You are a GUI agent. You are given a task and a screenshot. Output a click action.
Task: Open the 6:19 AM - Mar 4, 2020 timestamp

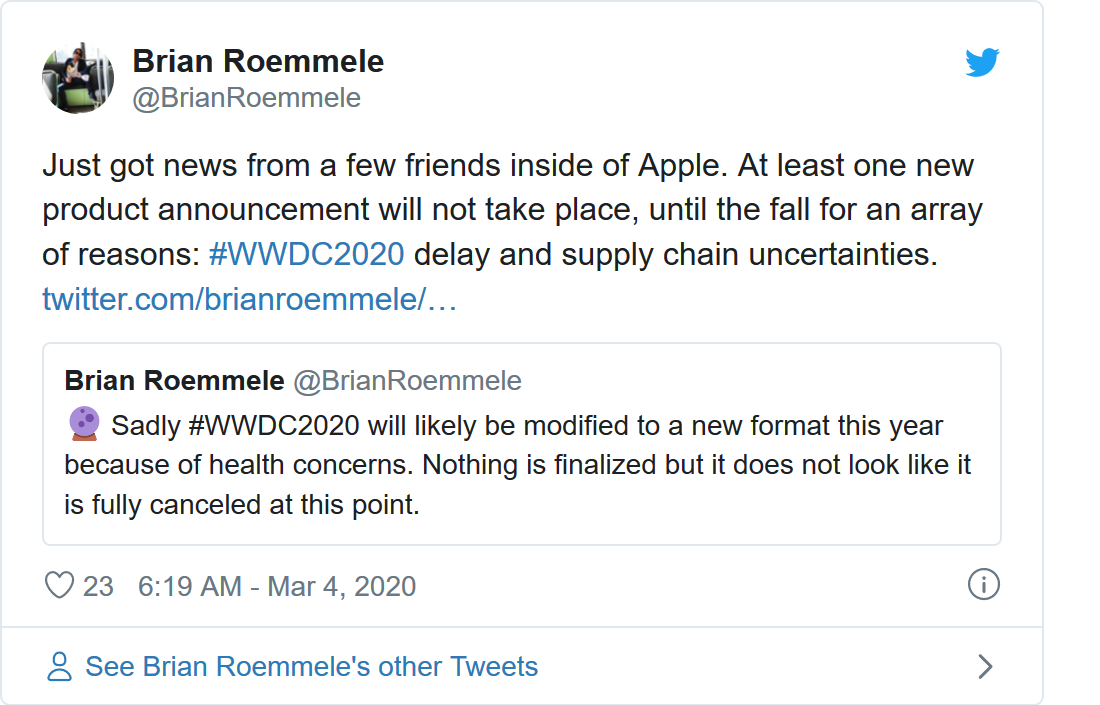coord(277,586)
